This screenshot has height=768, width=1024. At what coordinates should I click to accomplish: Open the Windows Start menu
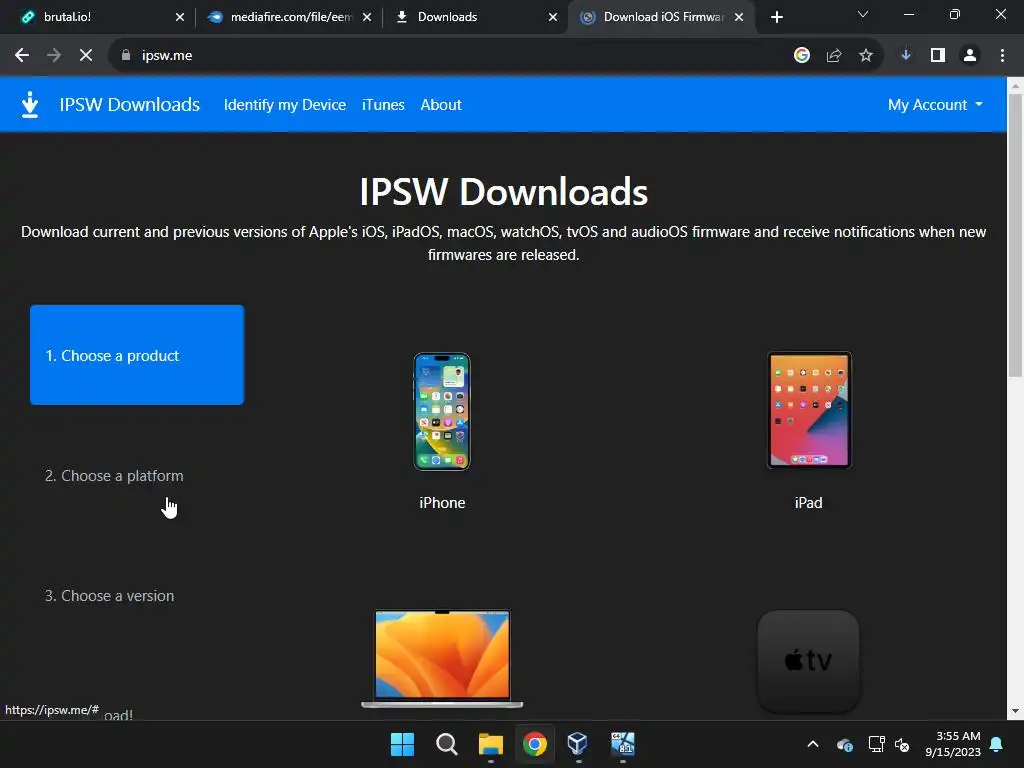click(x=402, y=744)
